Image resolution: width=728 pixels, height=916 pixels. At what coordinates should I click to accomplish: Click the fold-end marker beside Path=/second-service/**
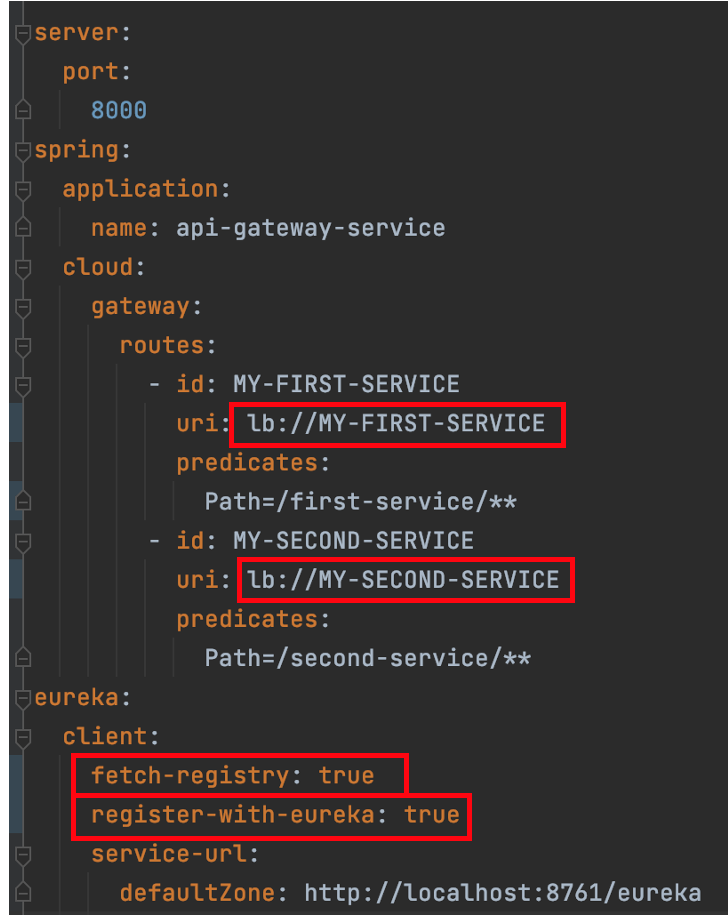point(23,657)
